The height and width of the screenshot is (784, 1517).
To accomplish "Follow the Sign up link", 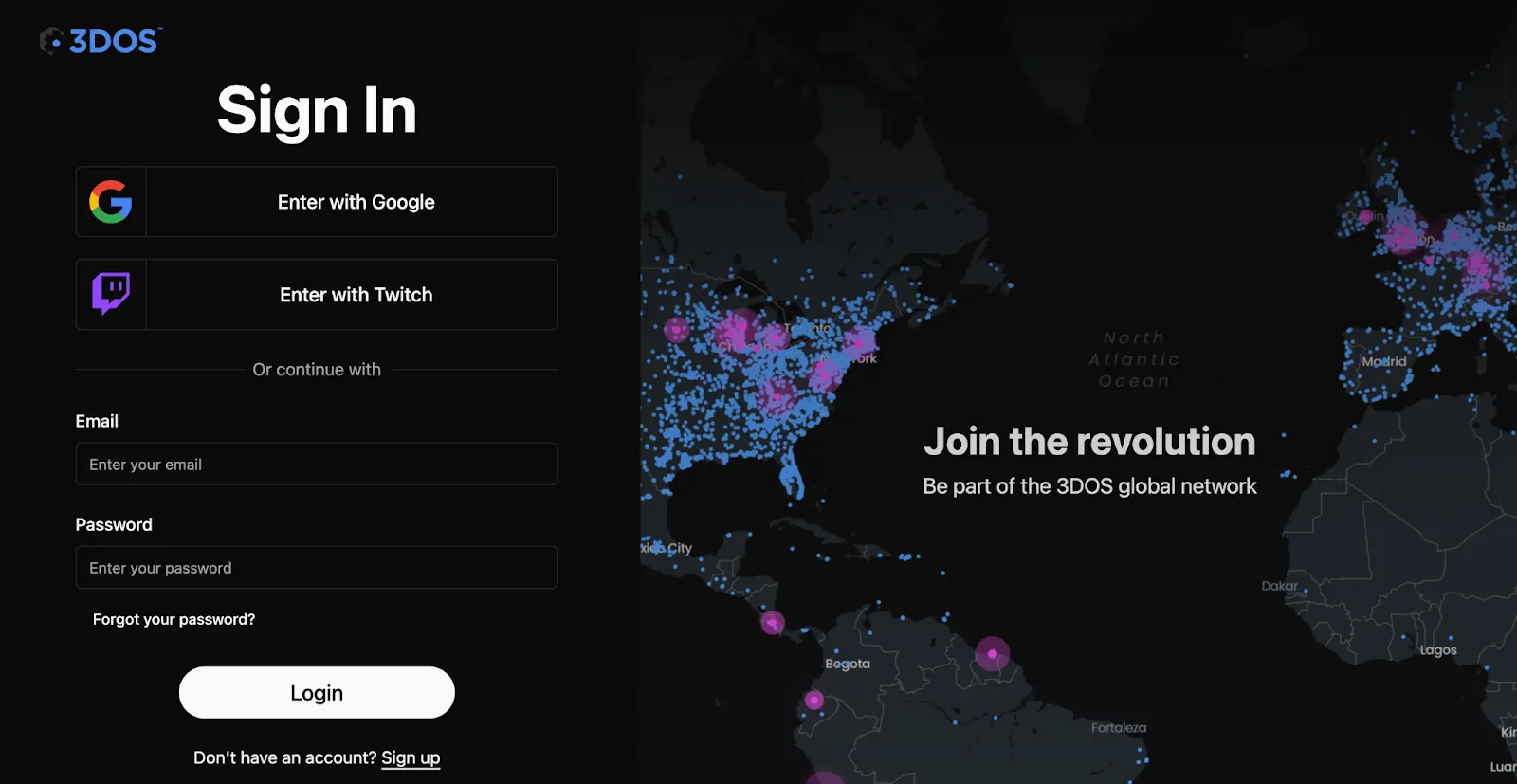I will click(x=411, y=757).
